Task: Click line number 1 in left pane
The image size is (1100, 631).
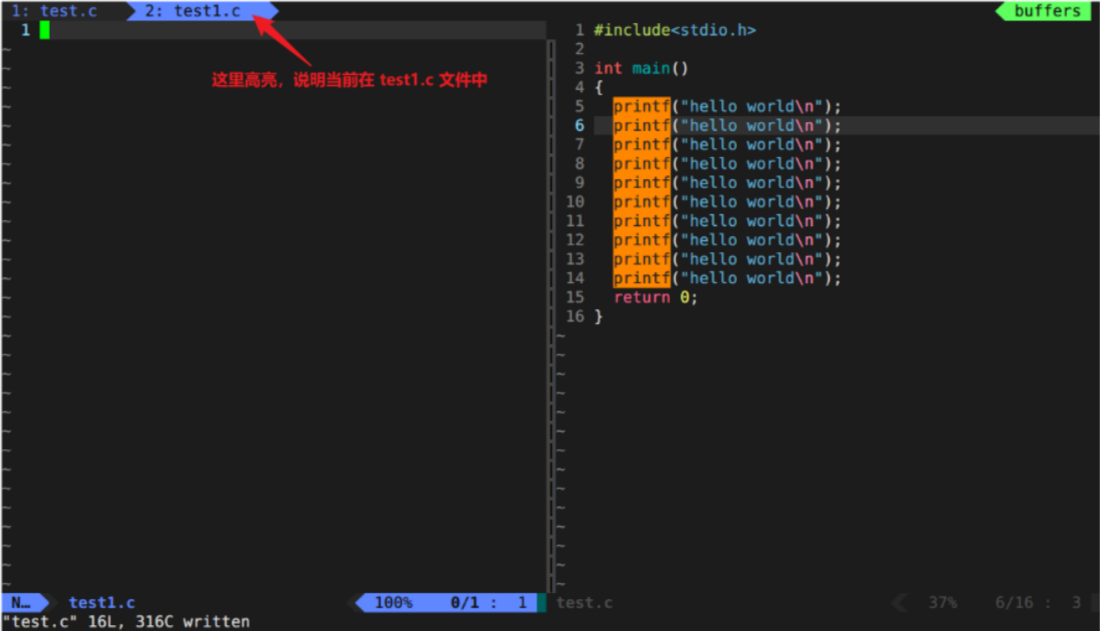Action: tap(25, 29)
